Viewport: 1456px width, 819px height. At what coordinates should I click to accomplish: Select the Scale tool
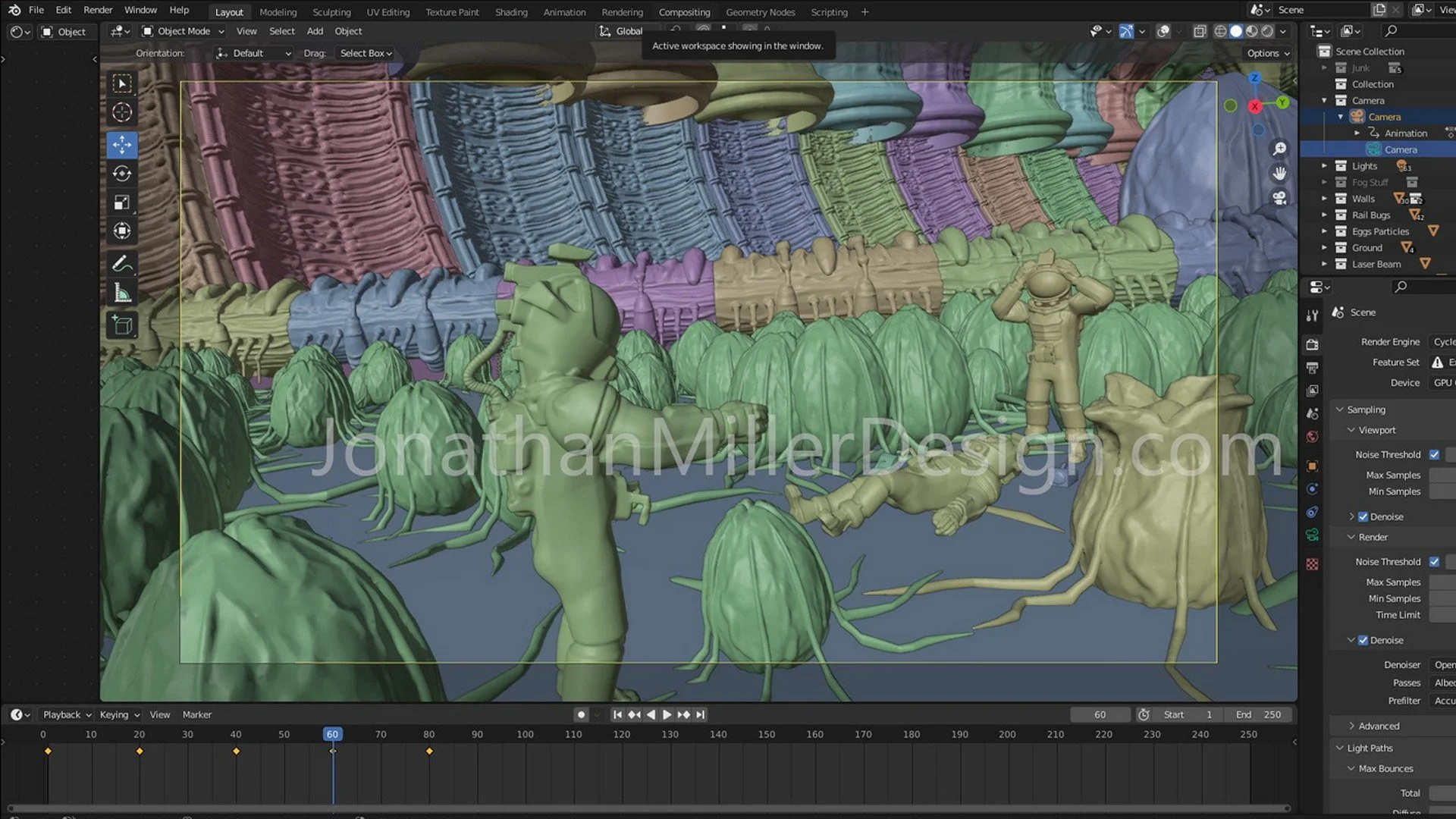[122, 202]
